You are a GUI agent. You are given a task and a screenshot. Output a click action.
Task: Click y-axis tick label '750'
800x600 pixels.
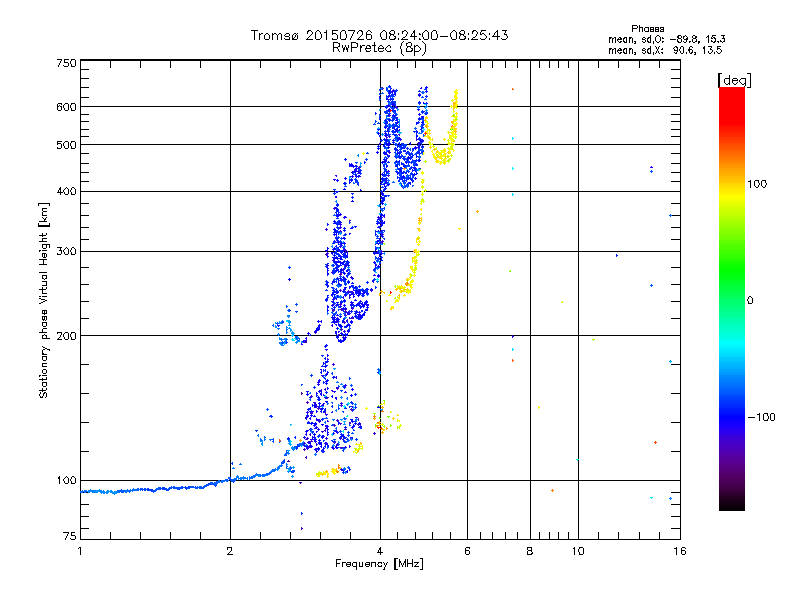(x=66, y=63)
